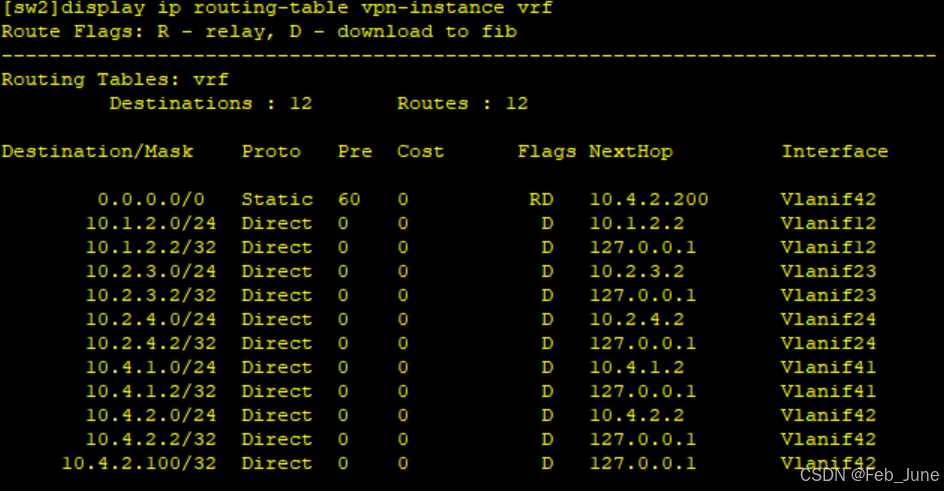Click the 'display ip routing-table vpn-instance vrf' command line
Screen dimensions: 944x491
pos(277,8)
